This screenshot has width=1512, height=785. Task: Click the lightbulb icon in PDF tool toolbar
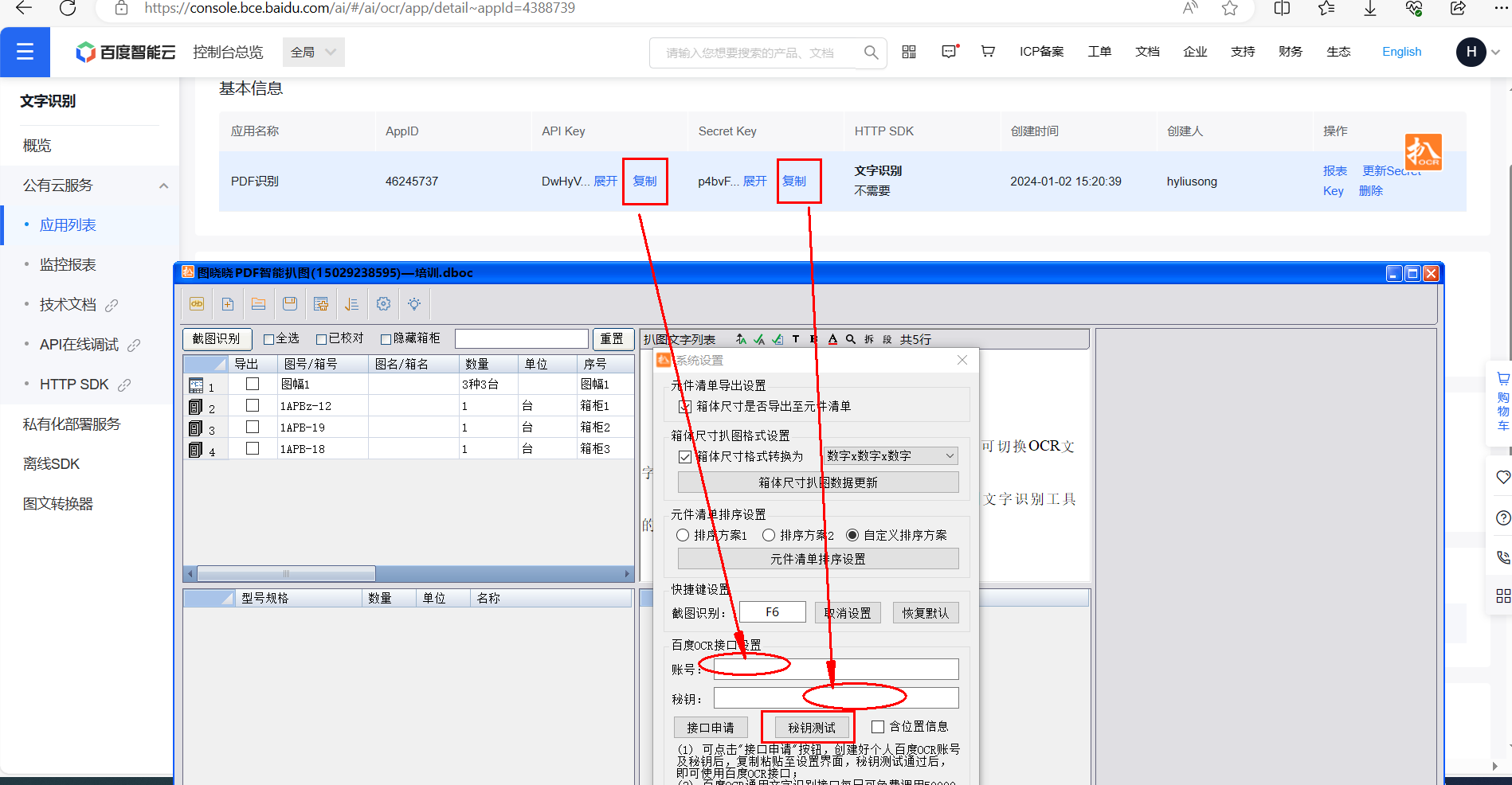(414, 304)
